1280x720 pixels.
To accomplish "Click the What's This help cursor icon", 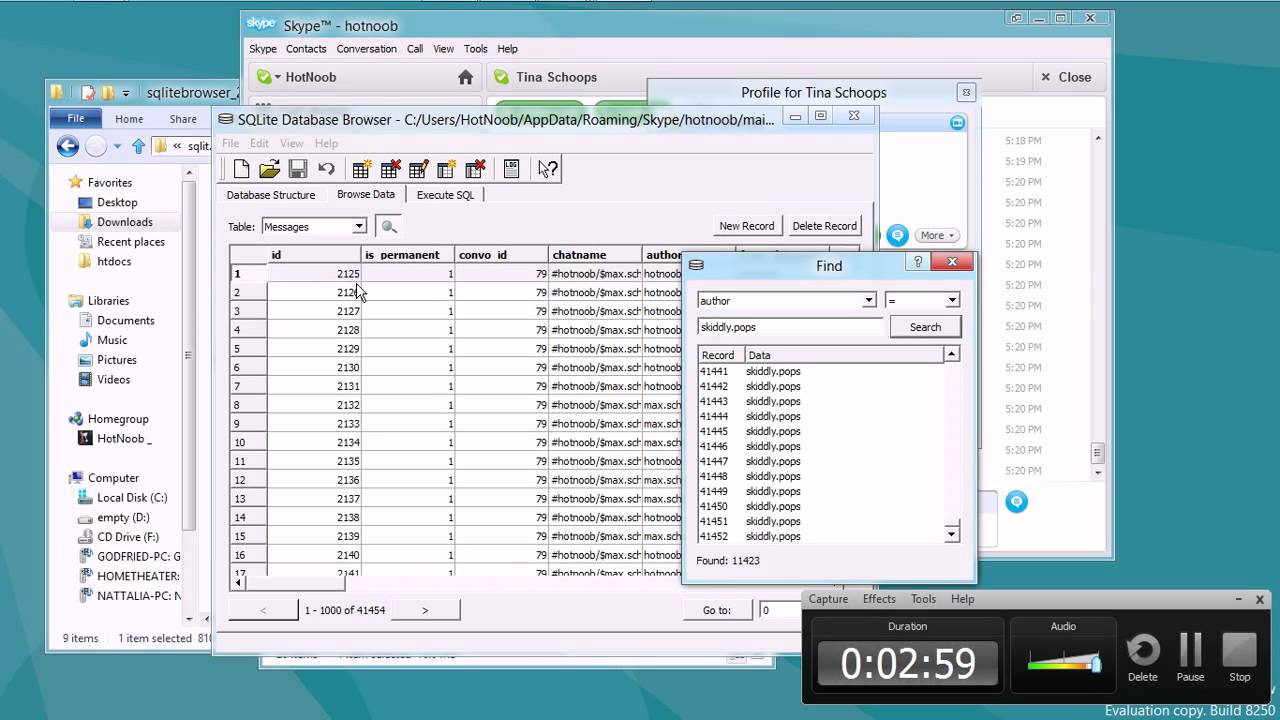I will tap(547, 169).
